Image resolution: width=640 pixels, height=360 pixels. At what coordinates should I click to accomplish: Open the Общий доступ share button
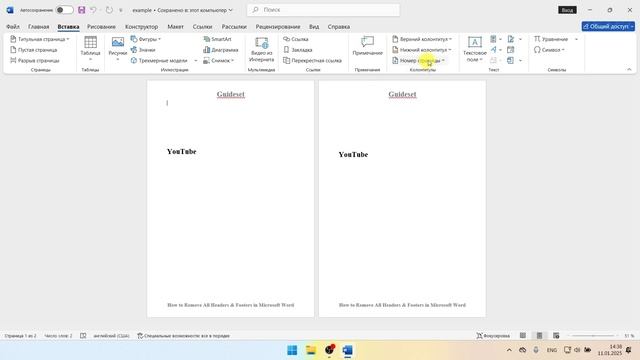(608, 26)
